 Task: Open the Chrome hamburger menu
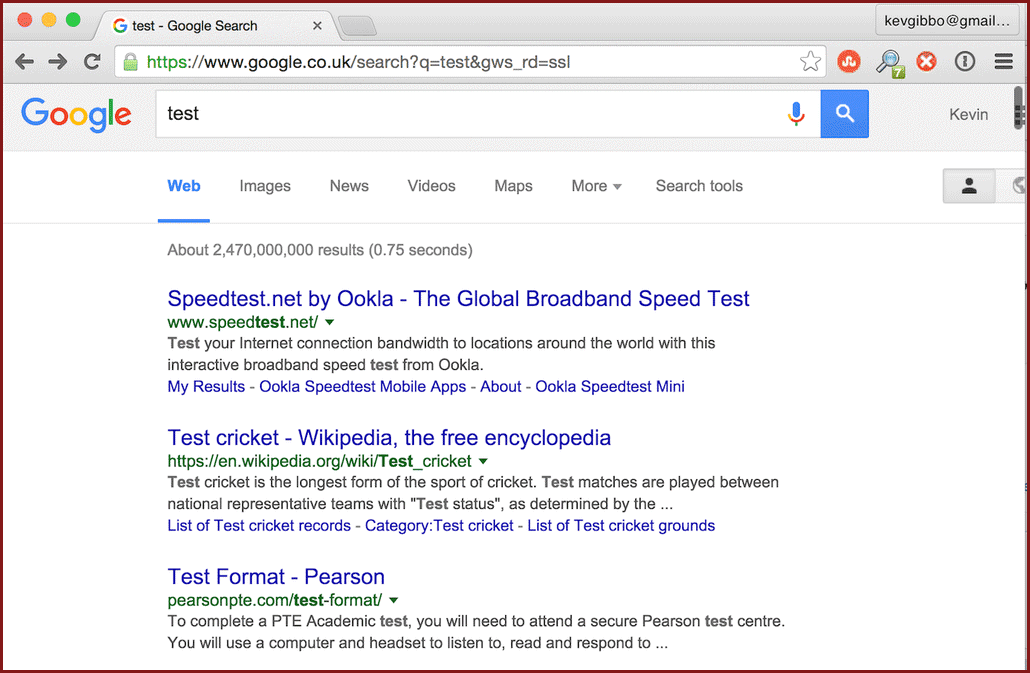coord(1003,62)
